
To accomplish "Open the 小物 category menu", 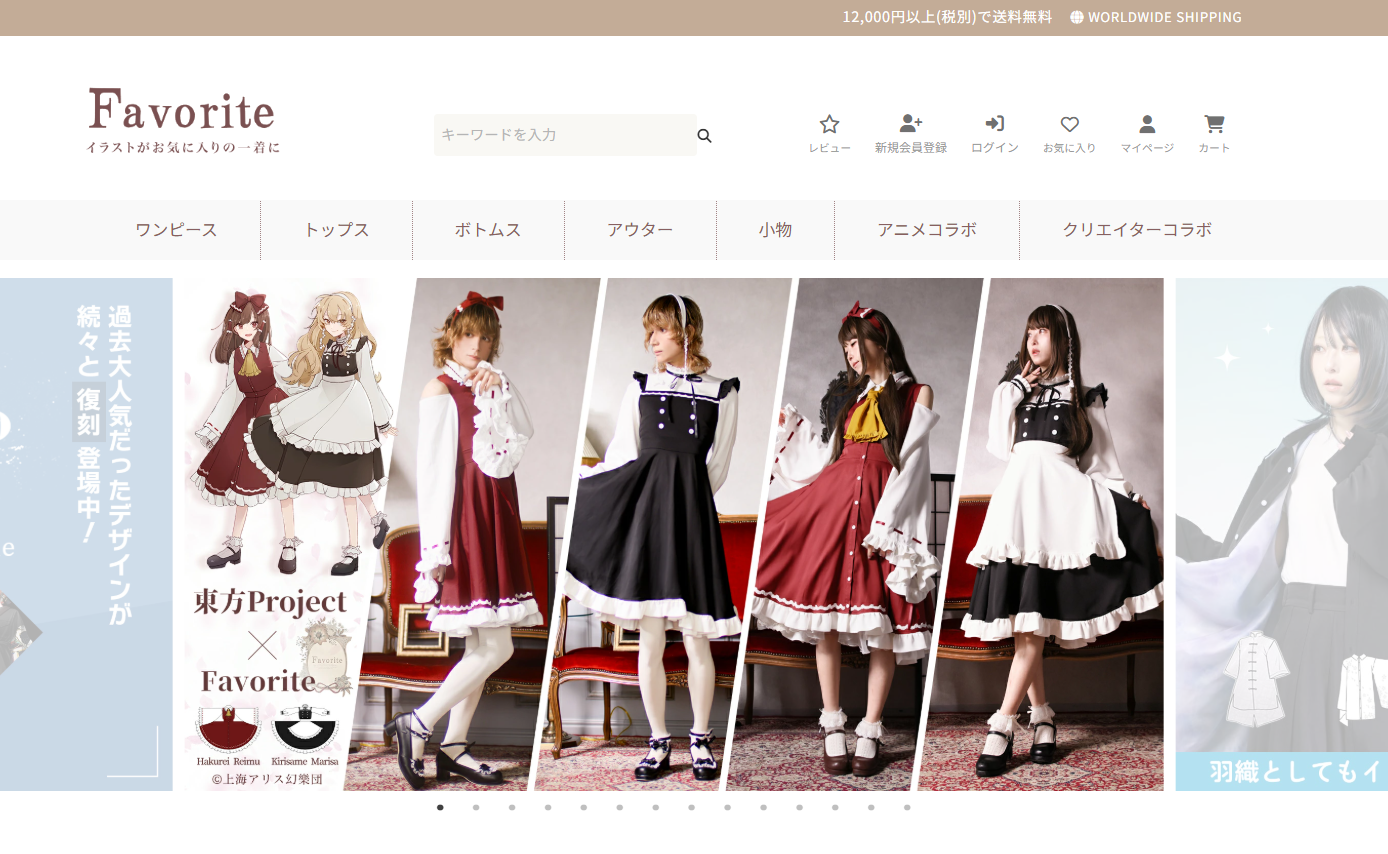I will click(x=775, y=230).
